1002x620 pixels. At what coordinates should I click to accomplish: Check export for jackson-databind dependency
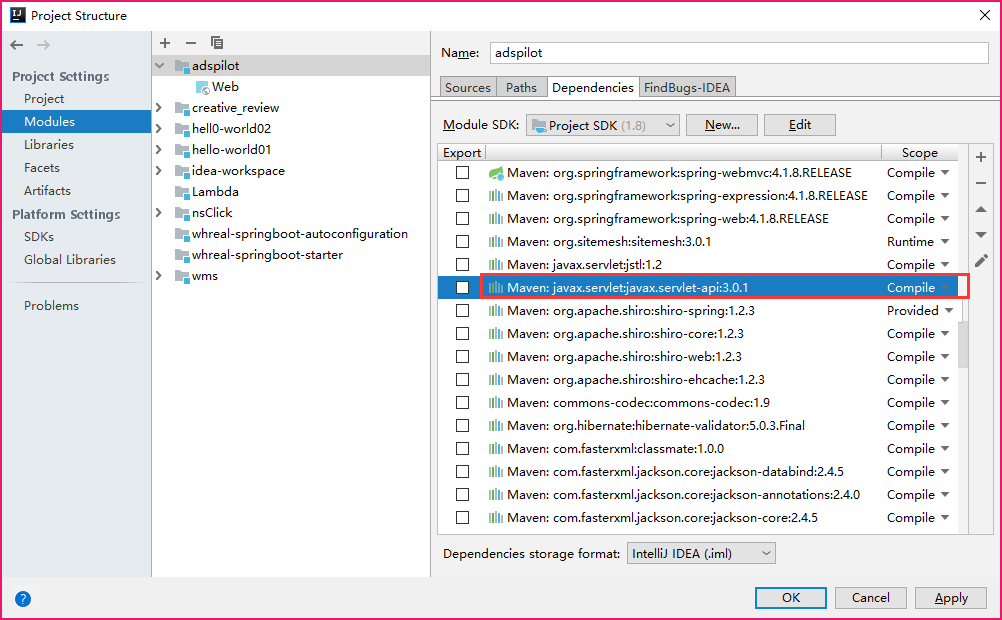(x=463, y=472)
